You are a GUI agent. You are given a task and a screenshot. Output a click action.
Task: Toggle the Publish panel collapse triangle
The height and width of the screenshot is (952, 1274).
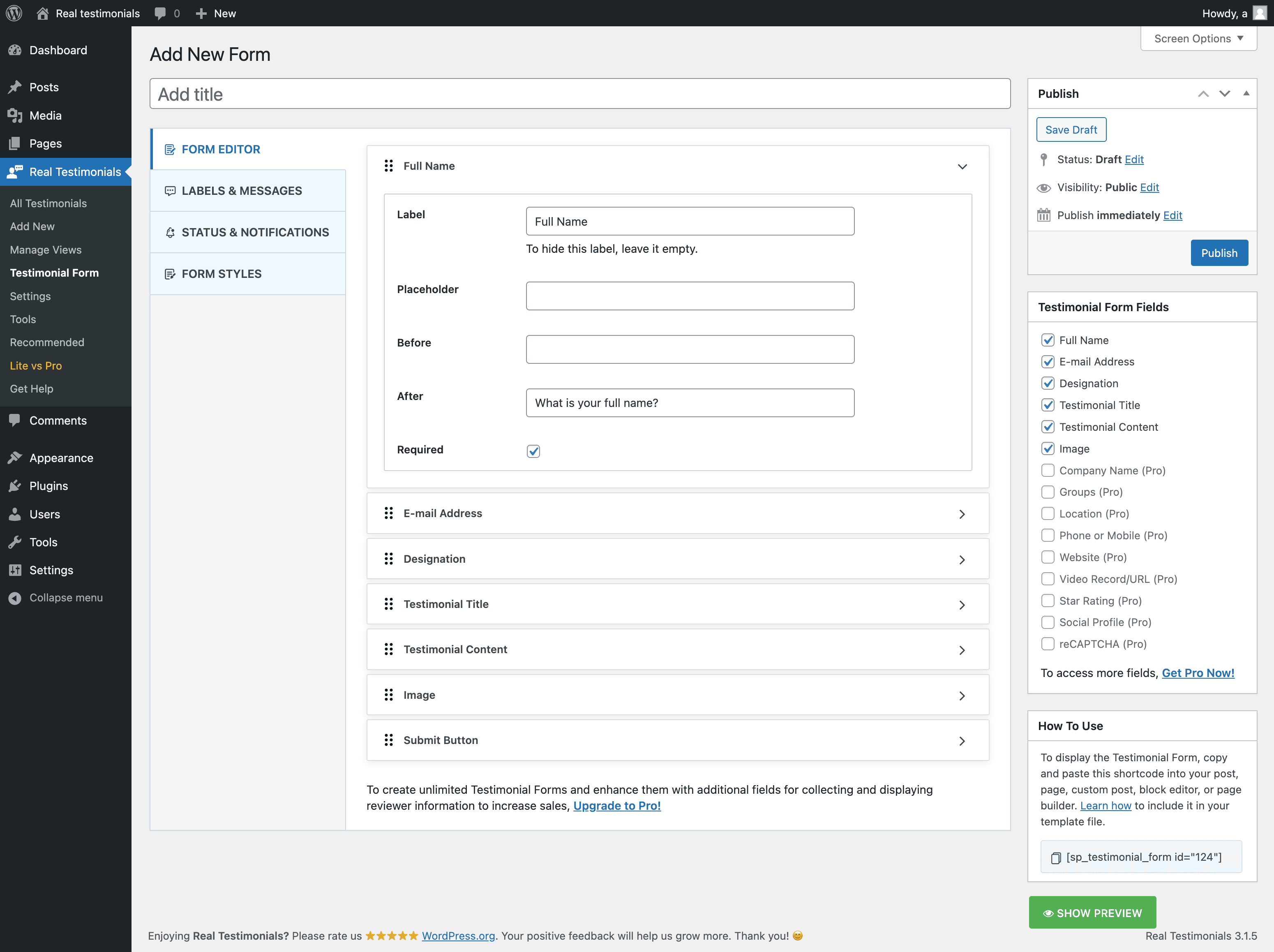point(1246,93)
